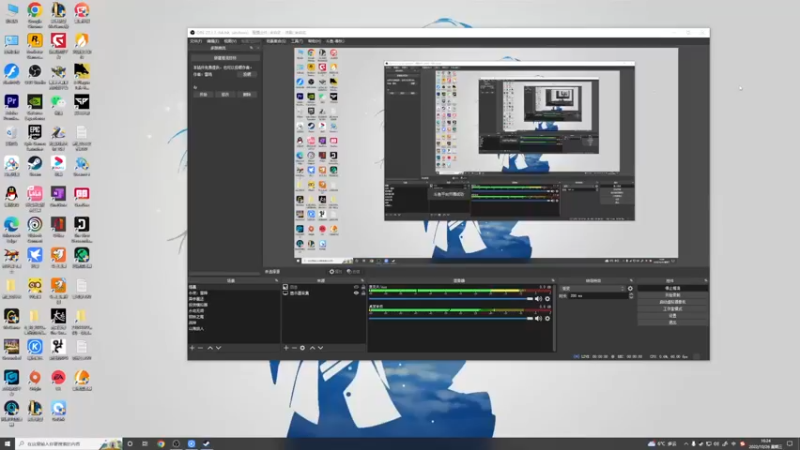Pop out the Scenes dock panel
Viewport: 800px width, 450px height.
point(277,281)
